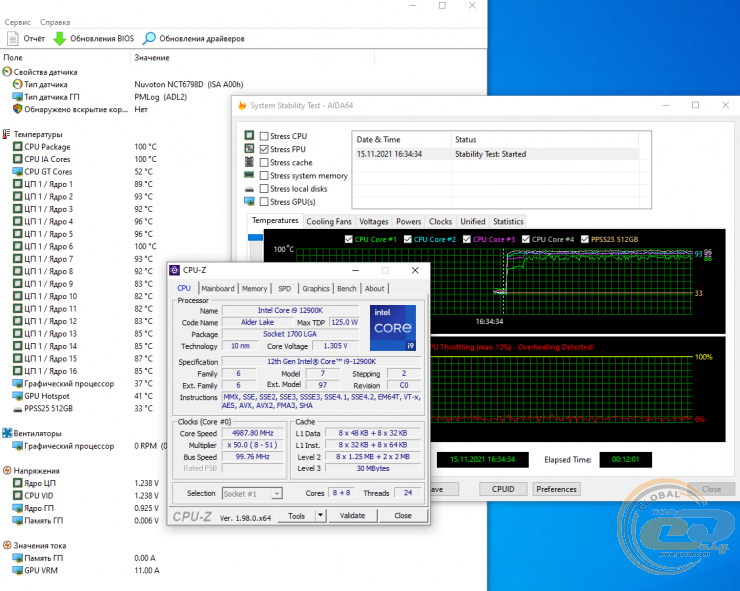Open the Bench tab in CPU-Z
740x591 pixels.
click(347, 288)
